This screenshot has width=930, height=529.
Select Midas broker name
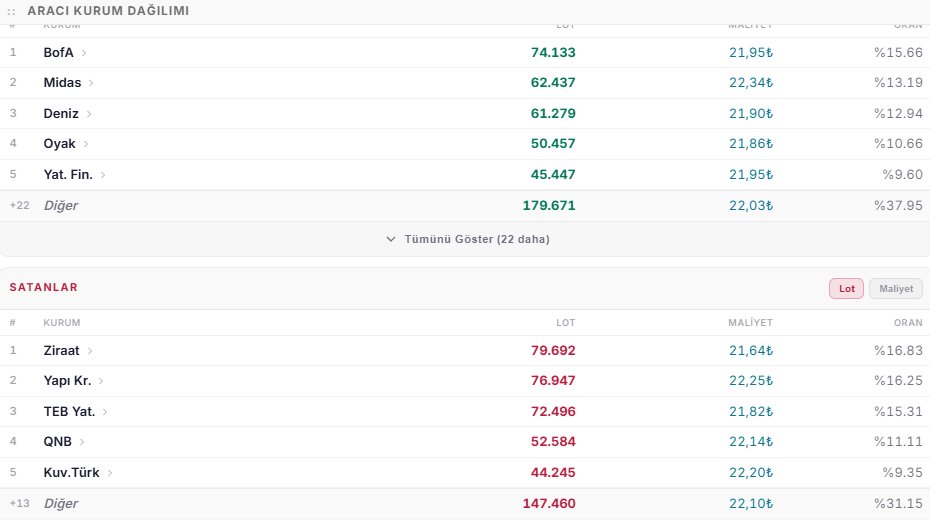(62, 82)
